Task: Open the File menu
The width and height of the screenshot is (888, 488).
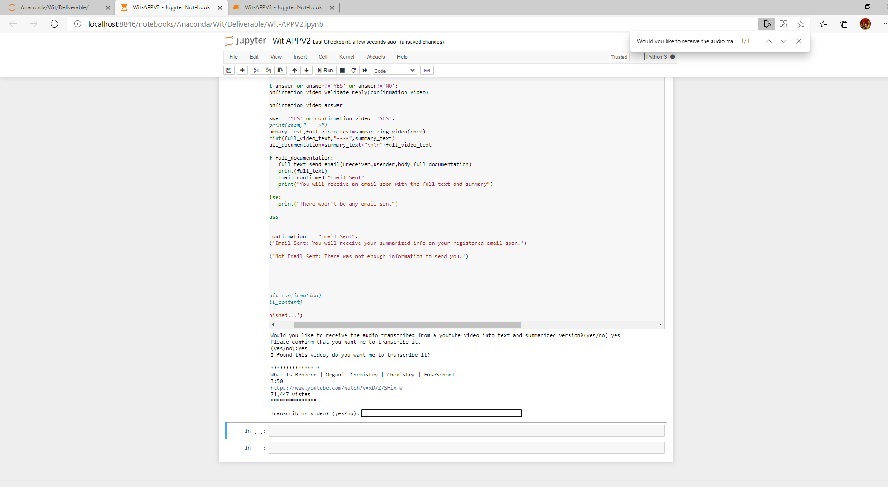Action: [233, 57]
